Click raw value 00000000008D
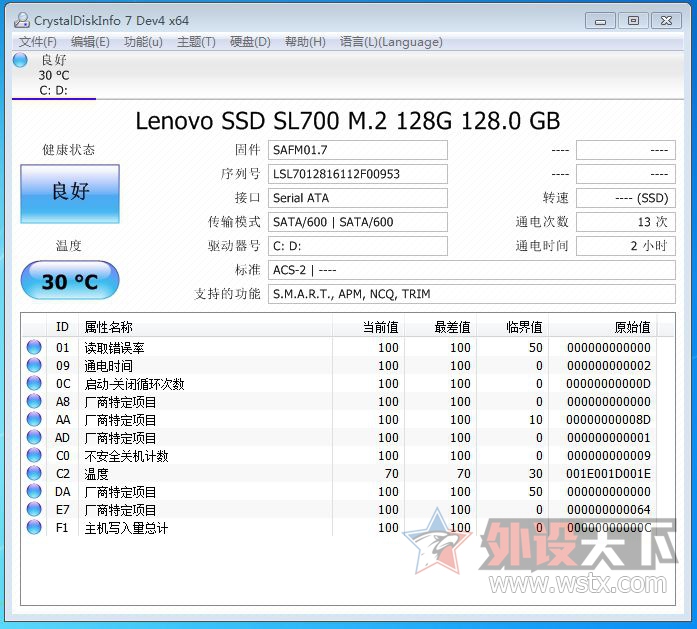 pyautogui.click(x=608, y=420)
